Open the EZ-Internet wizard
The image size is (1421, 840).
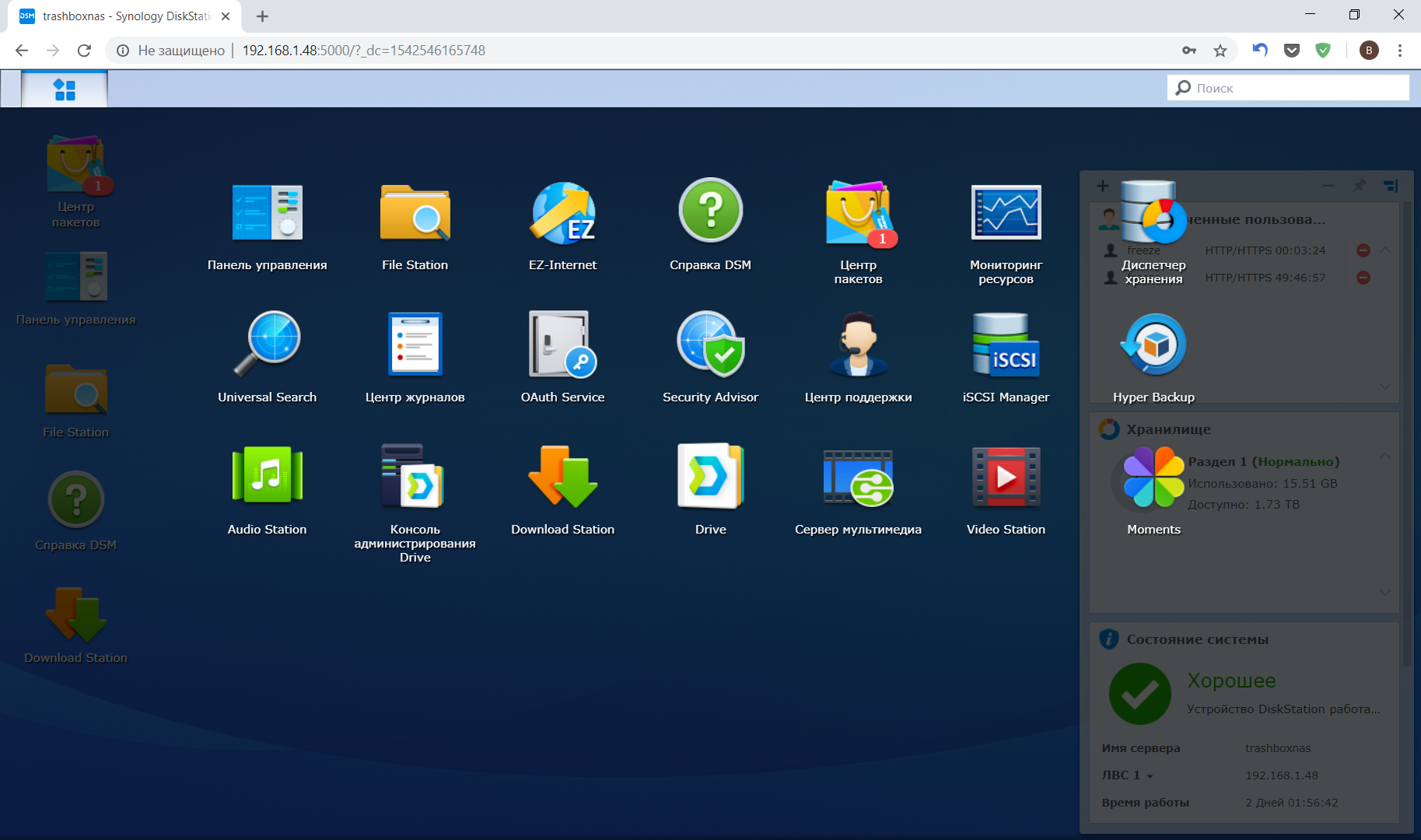[562, 226]
